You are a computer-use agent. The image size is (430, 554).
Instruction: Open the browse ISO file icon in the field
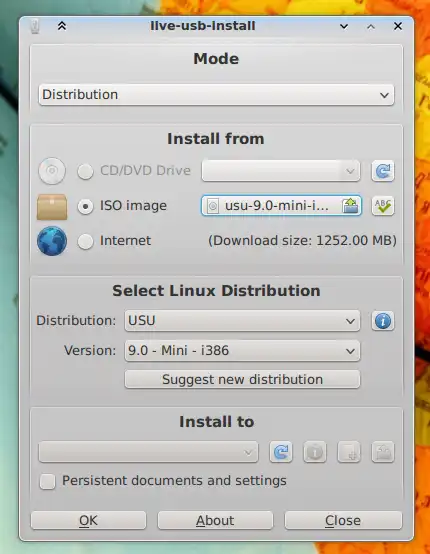(x=350, y=206)
